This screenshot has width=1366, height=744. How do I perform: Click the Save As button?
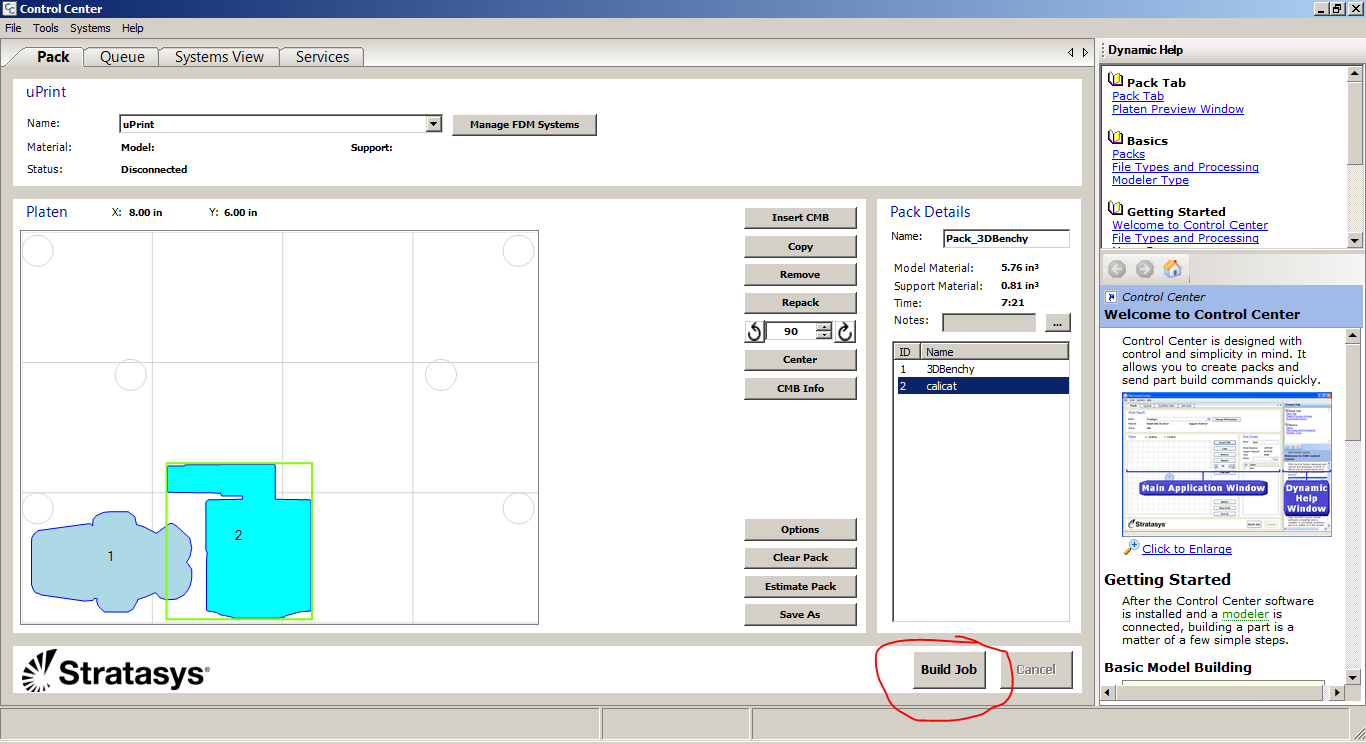[800, 614]
